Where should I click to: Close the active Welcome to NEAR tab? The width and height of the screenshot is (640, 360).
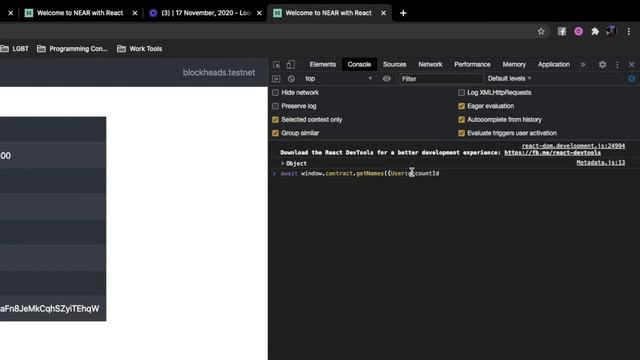383,13
